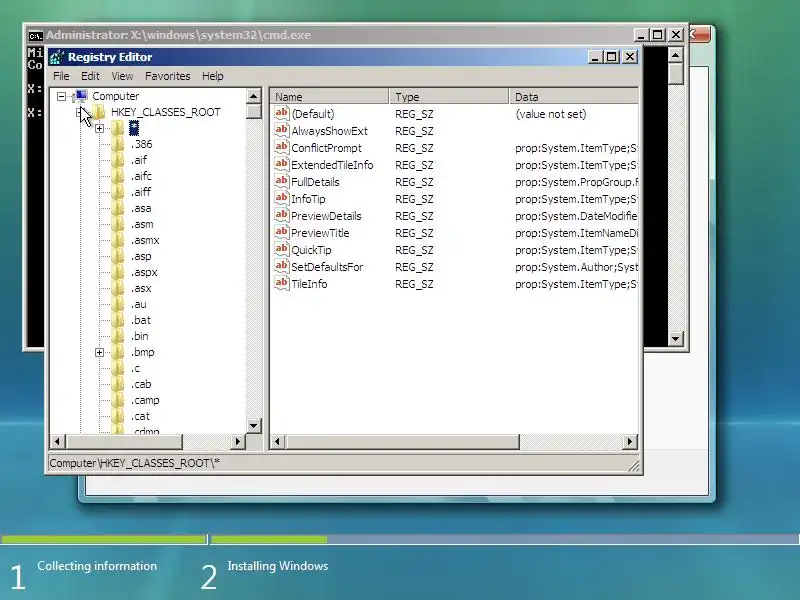
Task: Click the cmd window scroll-down arrow
Action: (x=676, y=338)
